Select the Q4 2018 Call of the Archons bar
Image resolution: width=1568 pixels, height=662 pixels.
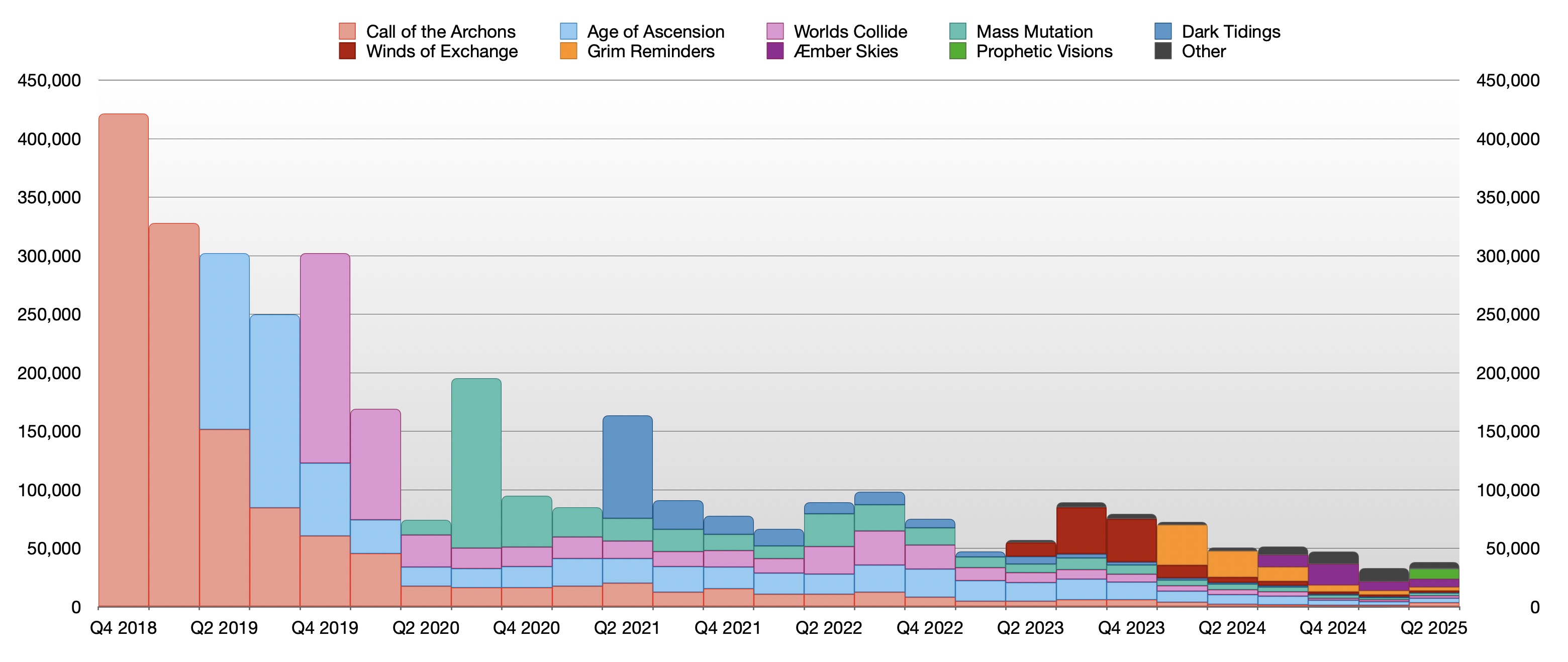tap(124, 359)
